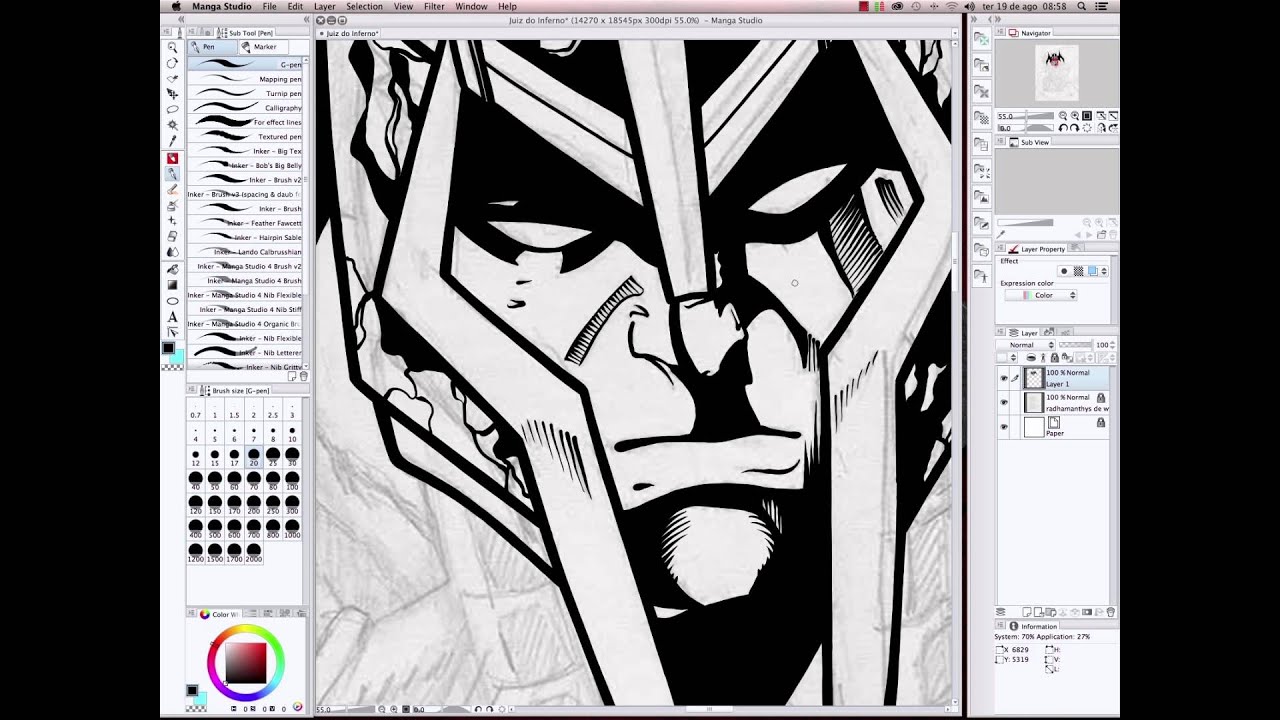Image resolution: width=1280 pixels, height=720 pixels.
Task: Select the Layer 1 thumbnail
Action: 1034,378
